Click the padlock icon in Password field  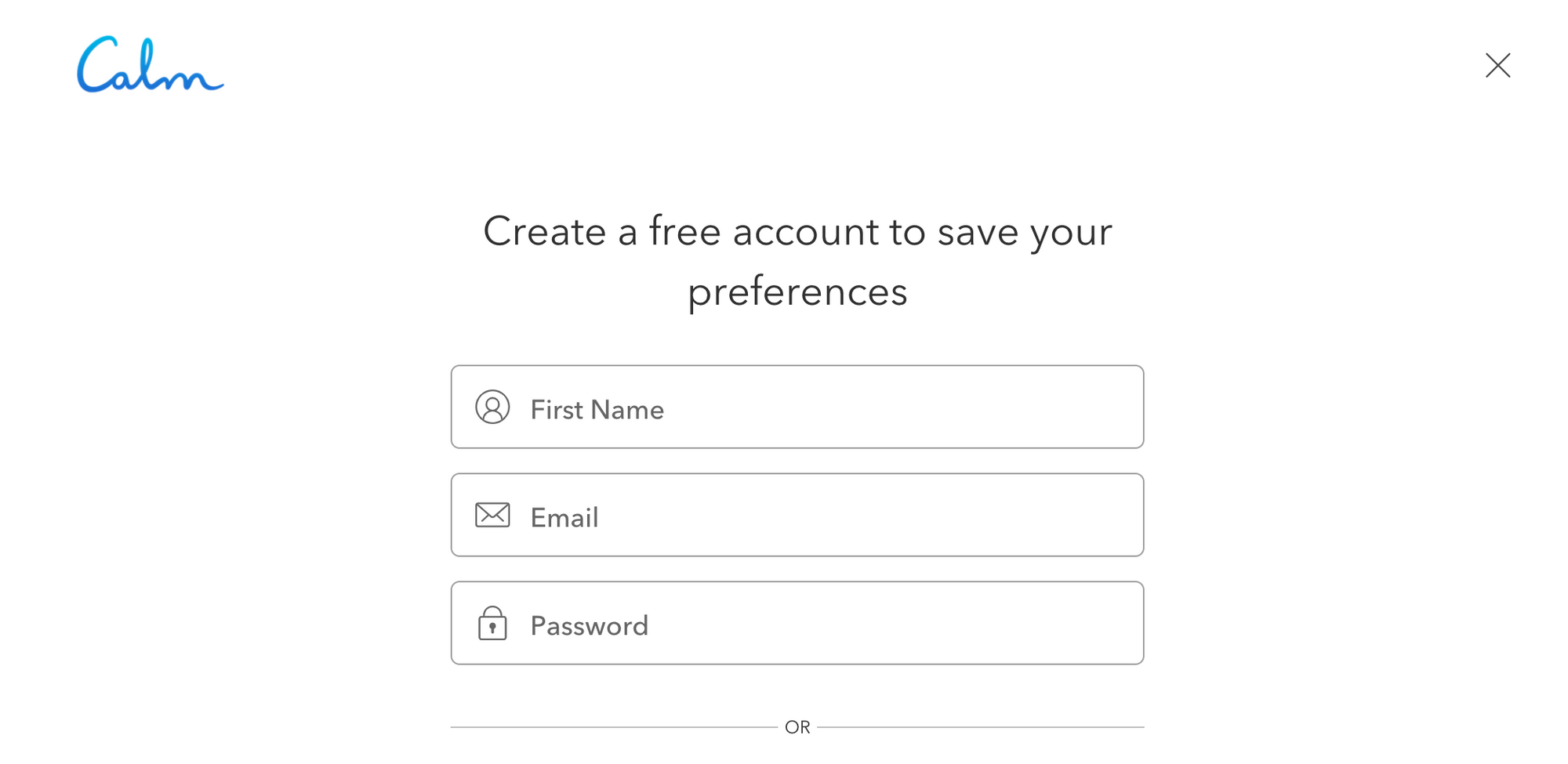click(x=492, y=623)
